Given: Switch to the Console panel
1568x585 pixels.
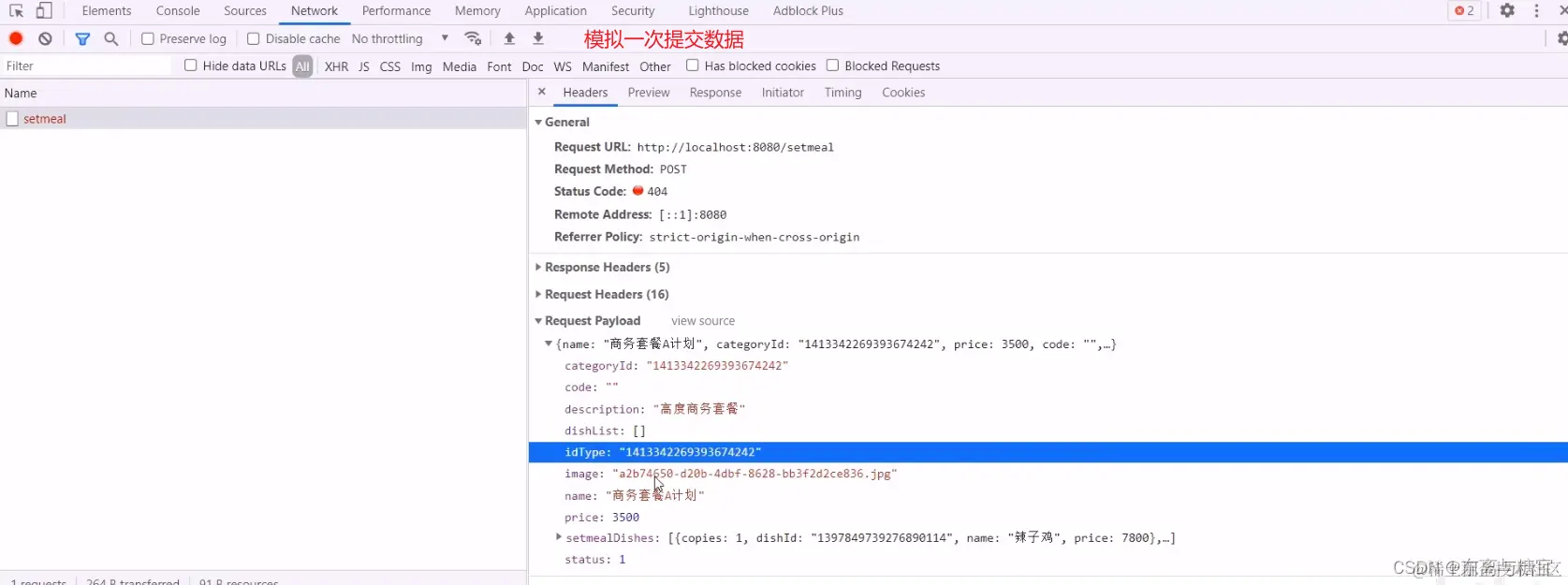Looking at the screenshot, I should (x=178, y=11).
